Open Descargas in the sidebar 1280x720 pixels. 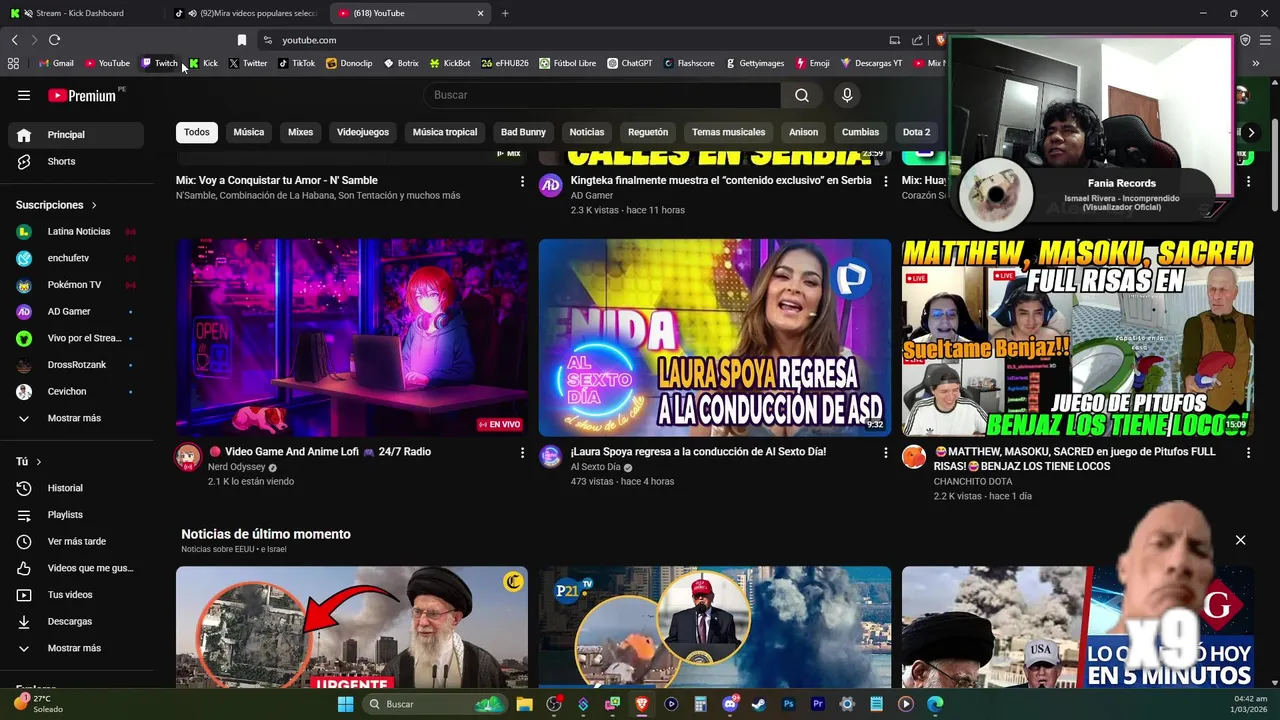coord(76,621)
